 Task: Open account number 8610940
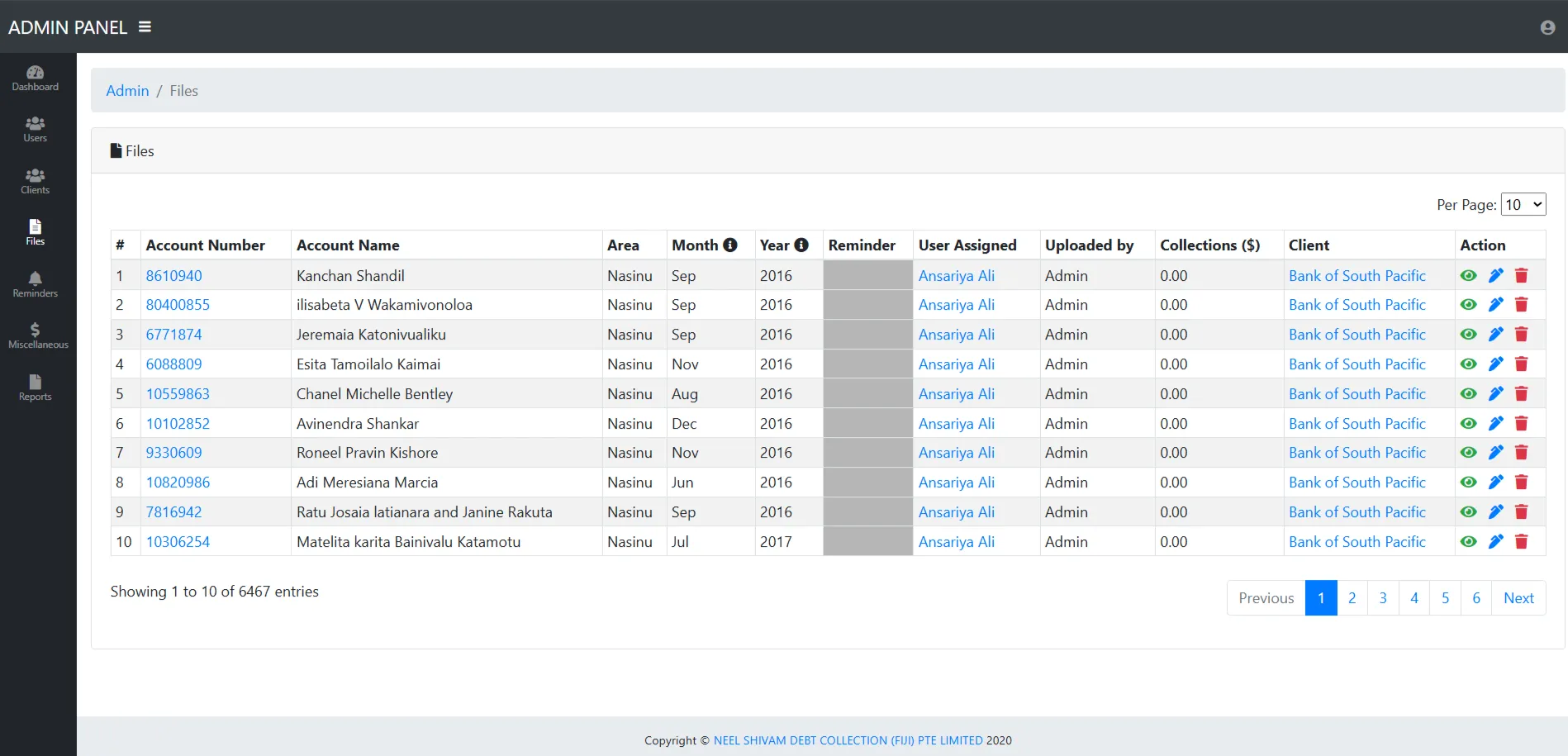click(x=173, y=276)
